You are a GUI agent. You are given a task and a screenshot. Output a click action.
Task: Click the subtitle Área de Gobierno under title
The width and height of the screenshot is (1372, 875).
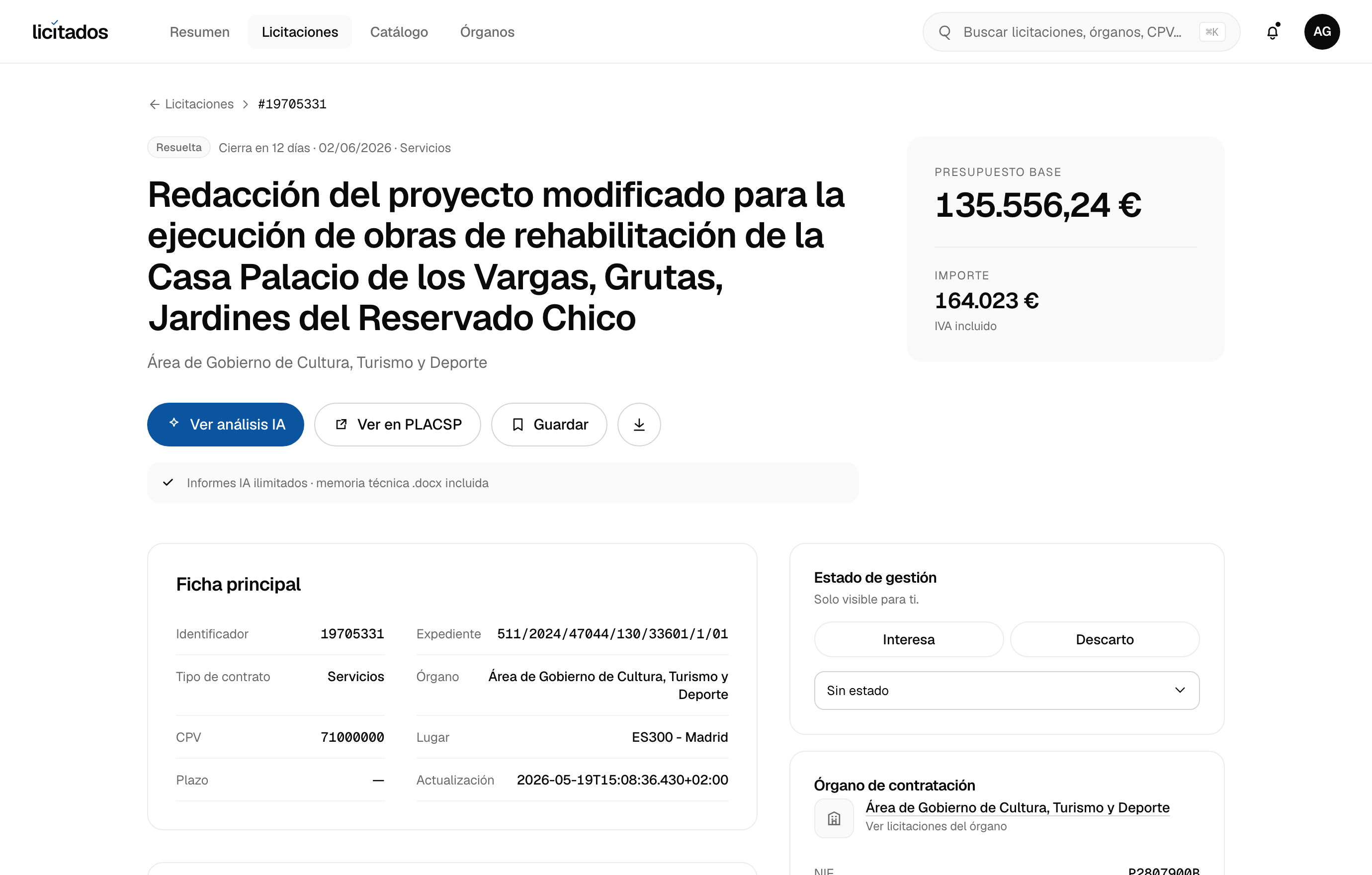[317, 362]
